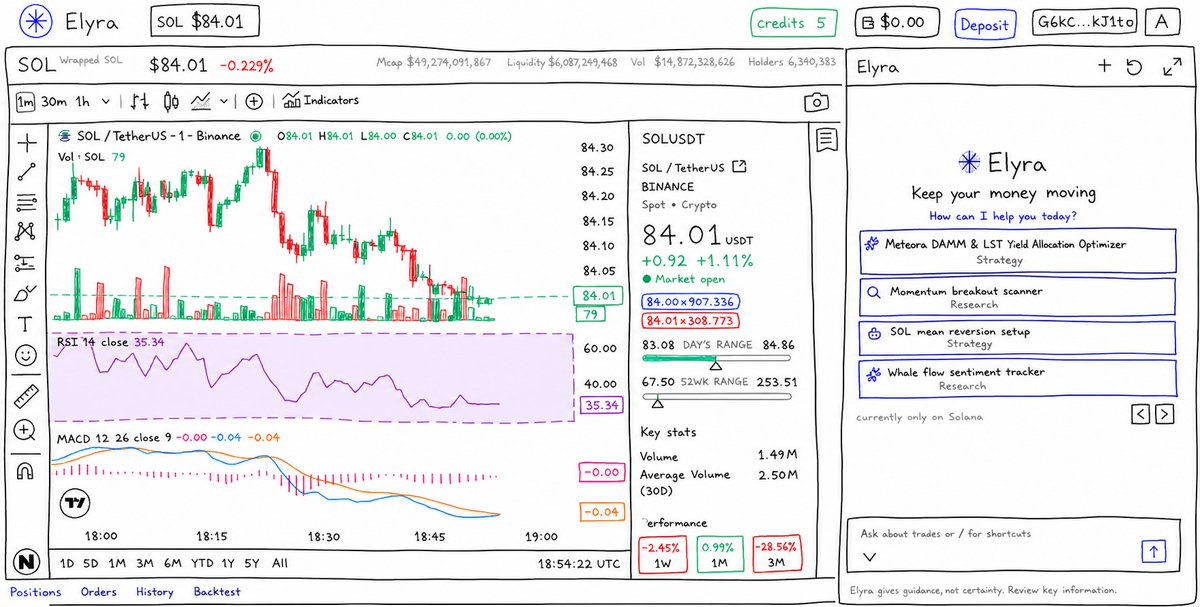Click the day's range slider marker

coord(714,367)
